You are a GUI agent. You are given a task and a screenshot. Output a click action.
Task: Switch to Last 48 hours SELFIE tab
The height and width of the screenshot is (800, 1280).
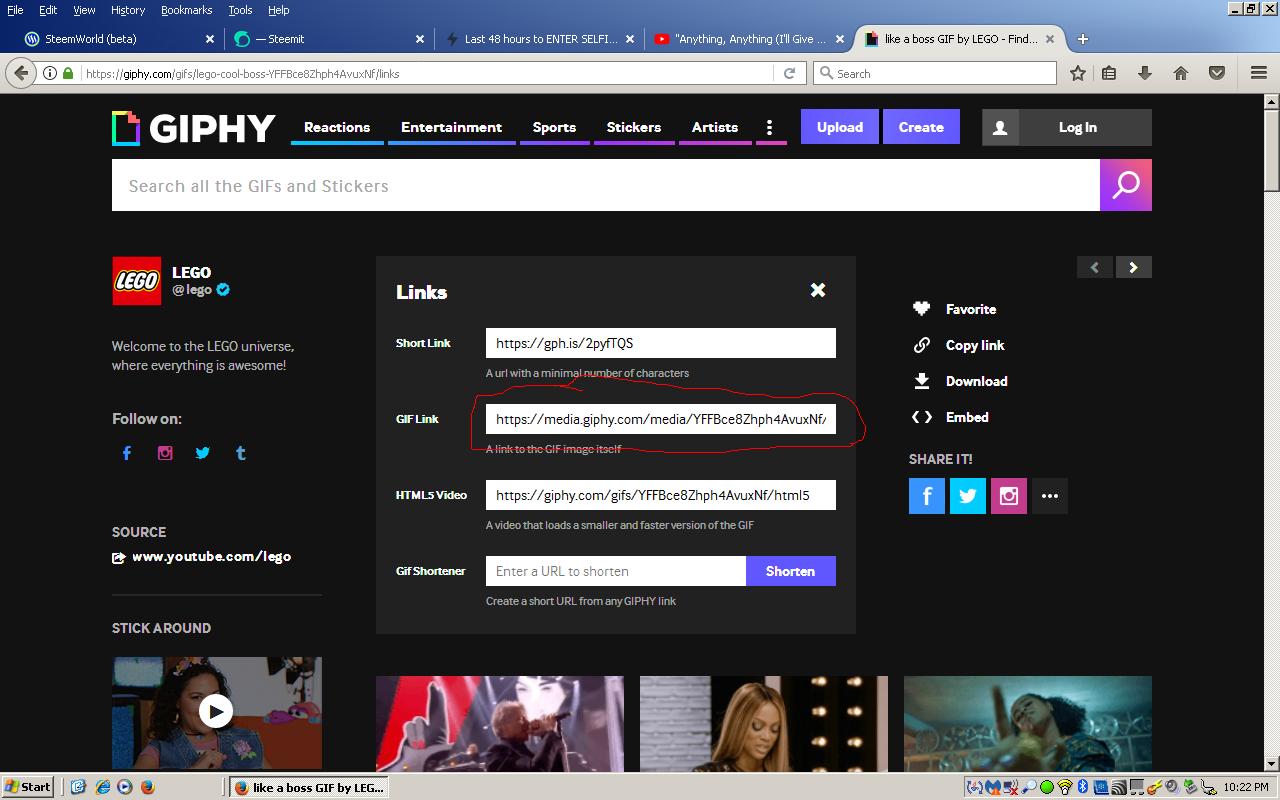(x=538, y=39)
